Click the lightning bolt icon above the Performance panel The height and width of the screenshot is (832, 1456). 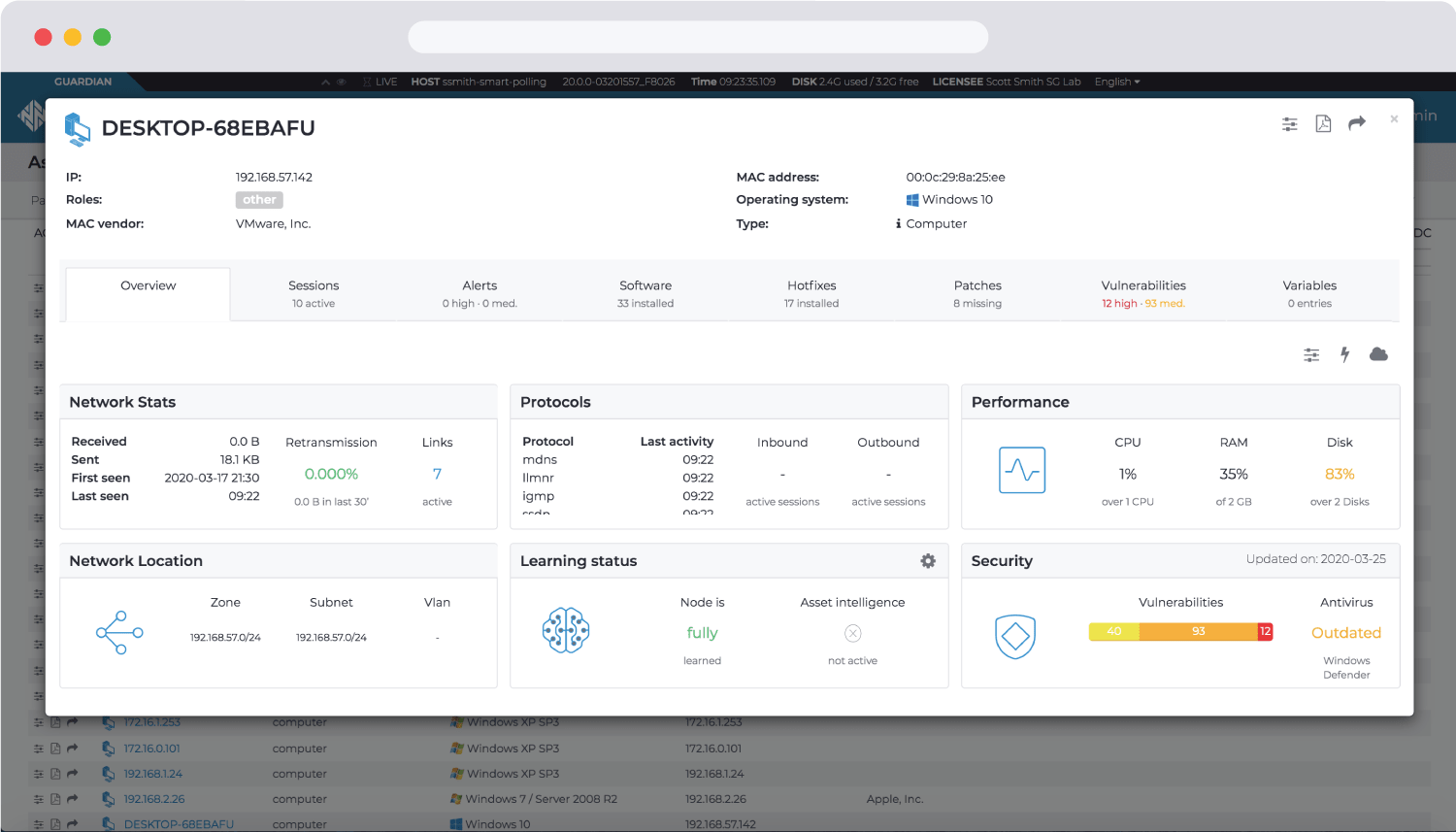click(1344, 354)
